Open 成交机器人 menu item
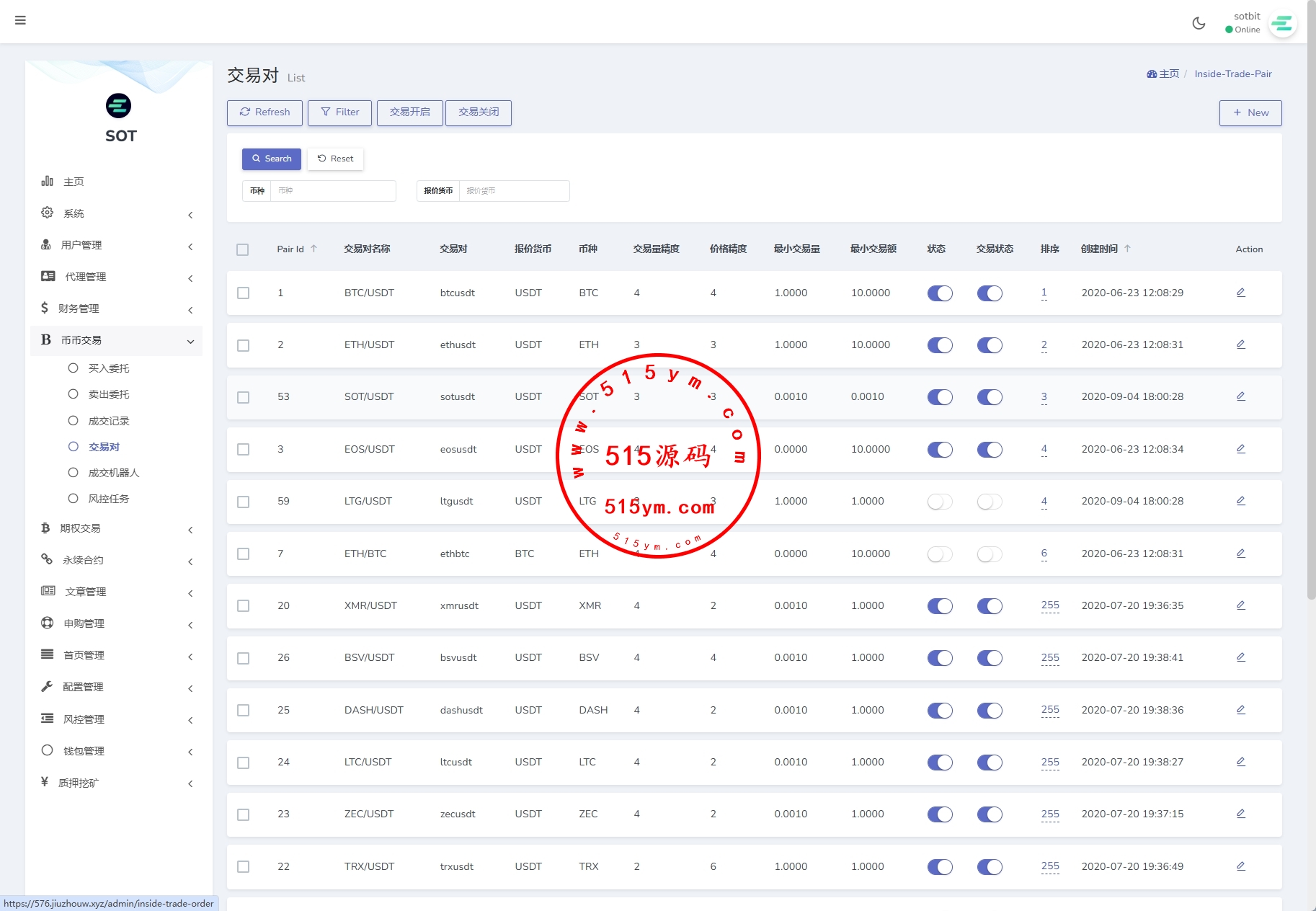Screen dimensions: 1316x911 tap(113, 473)
